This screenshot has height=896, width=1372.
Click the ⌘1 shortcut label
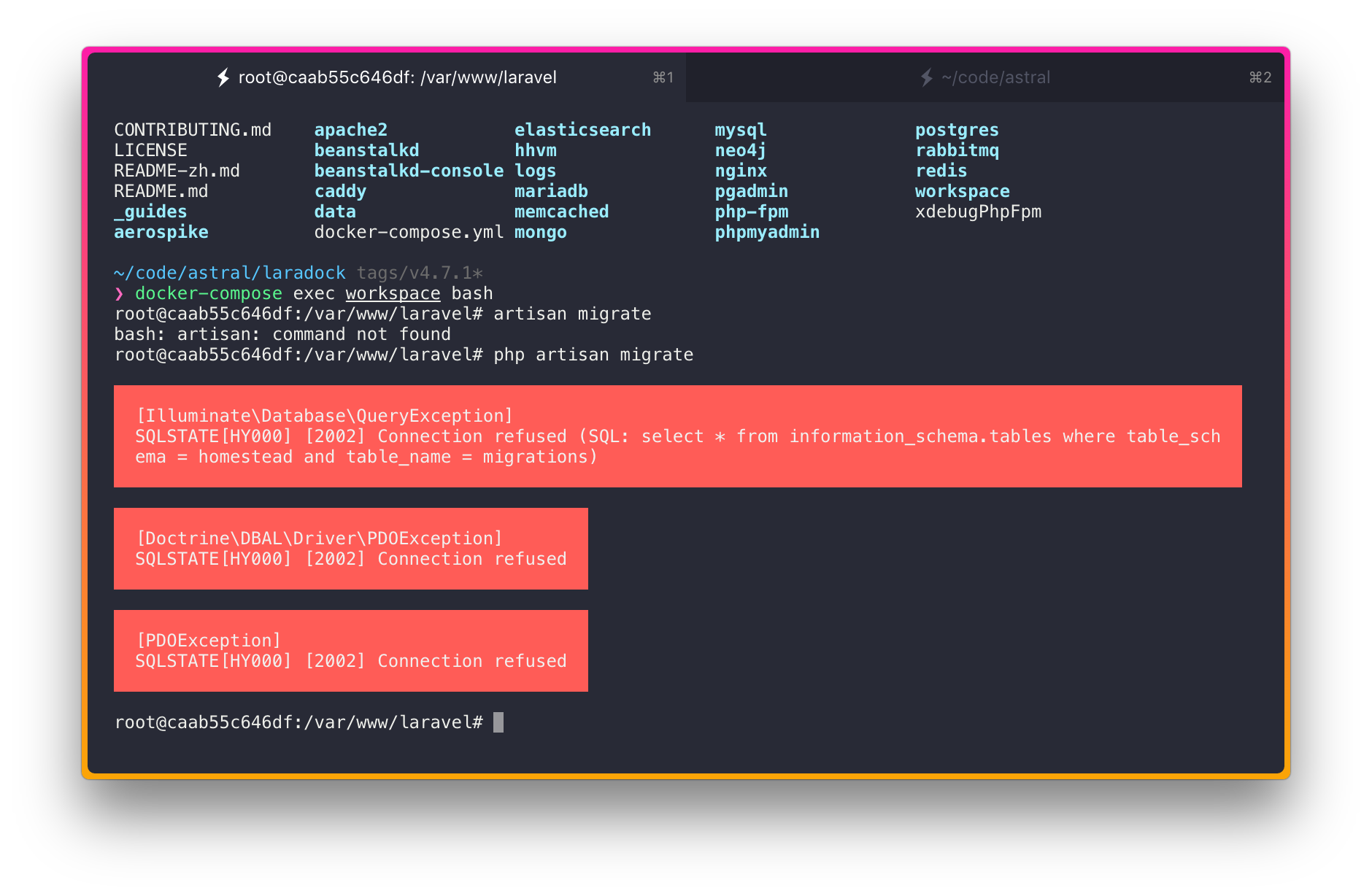pyautogui.click(x=663, y=77)
